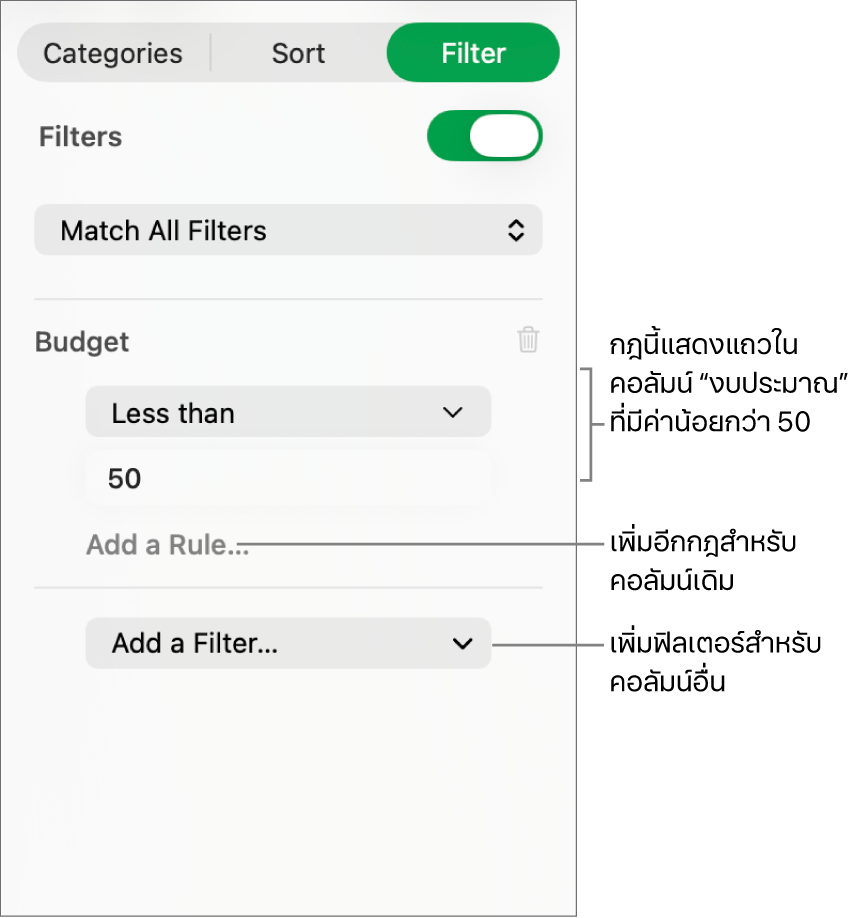Click the white knob of Filters toggle

click(x=504, y=136)
